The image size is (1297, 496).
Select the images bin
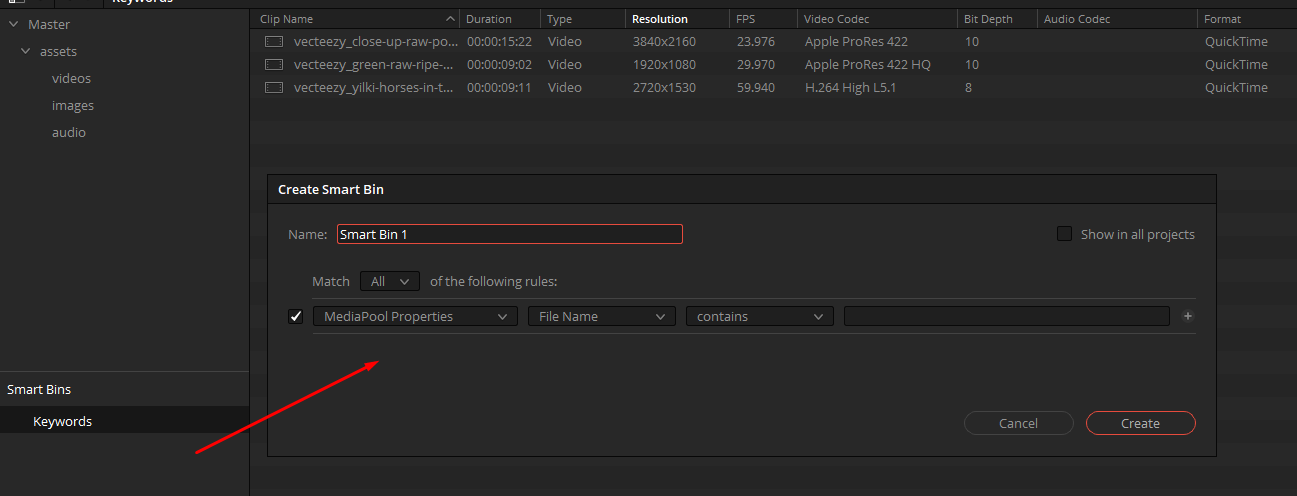tap(73, 105)
